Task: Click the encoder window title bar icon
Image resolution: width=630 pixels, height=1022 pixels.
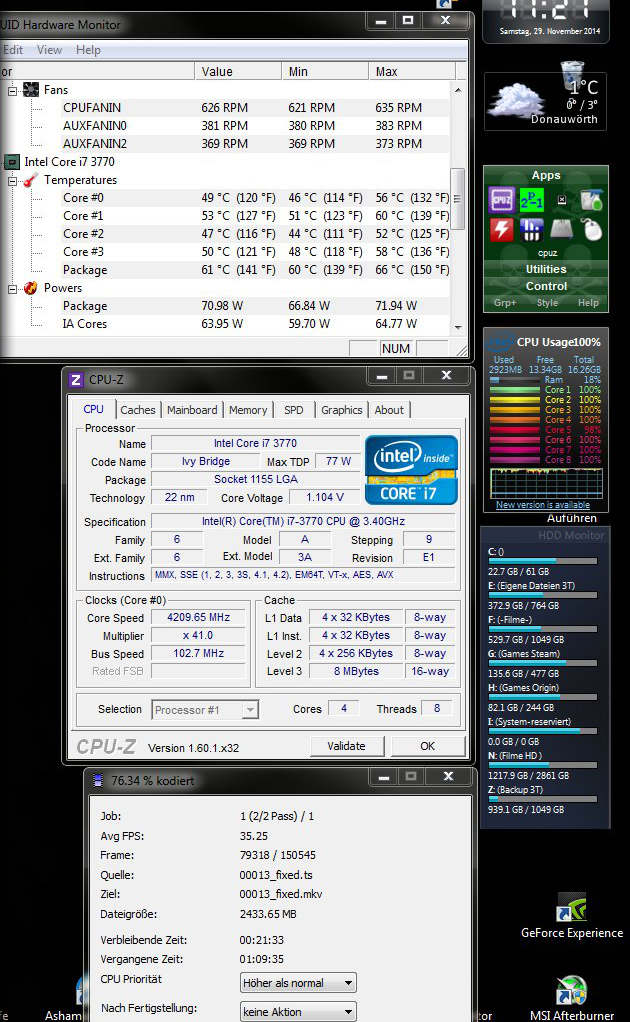Action: click(x=98, y=780)
